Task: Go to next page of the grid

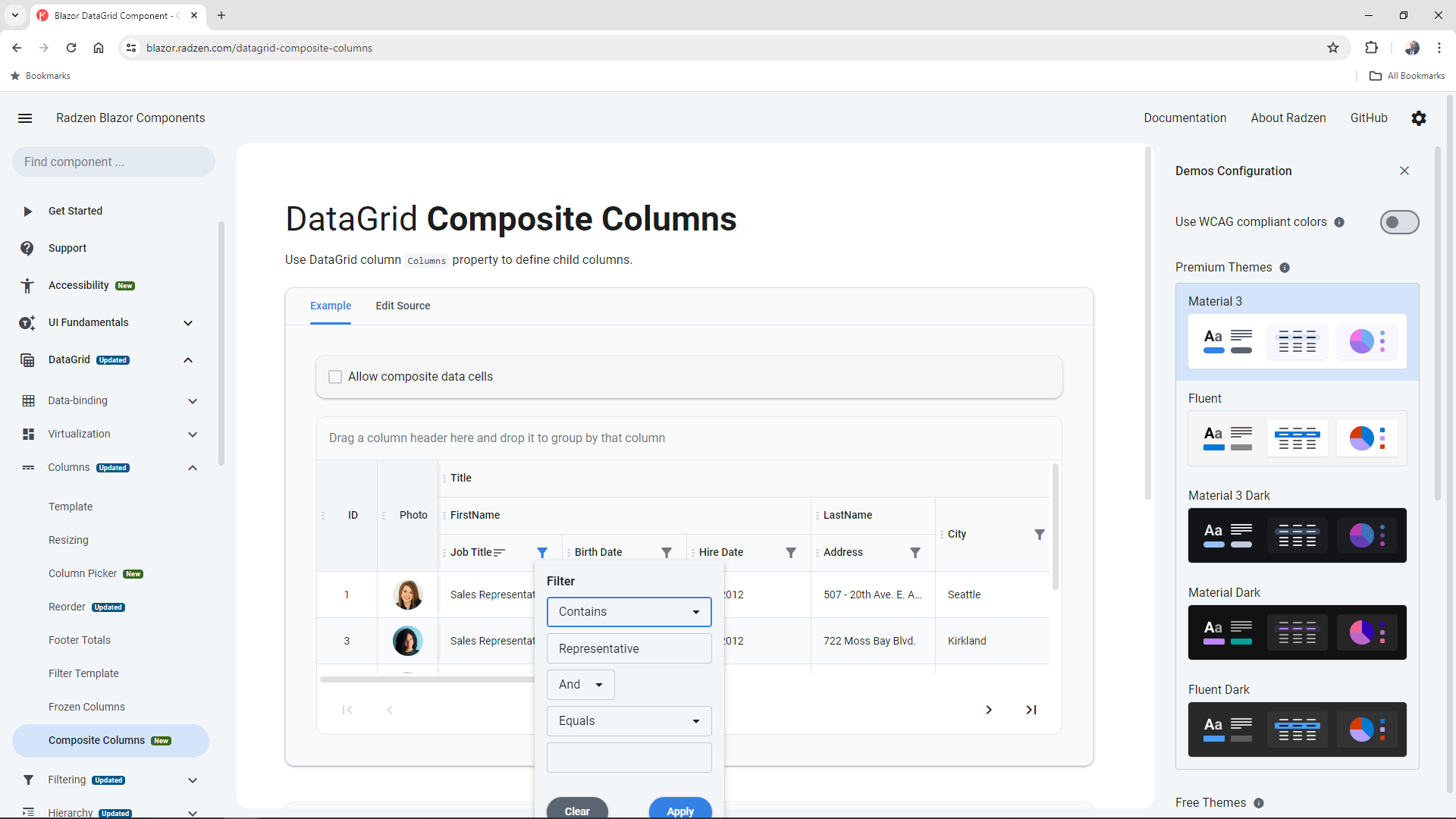Action: pyautogui.click(x=989, y=710)
